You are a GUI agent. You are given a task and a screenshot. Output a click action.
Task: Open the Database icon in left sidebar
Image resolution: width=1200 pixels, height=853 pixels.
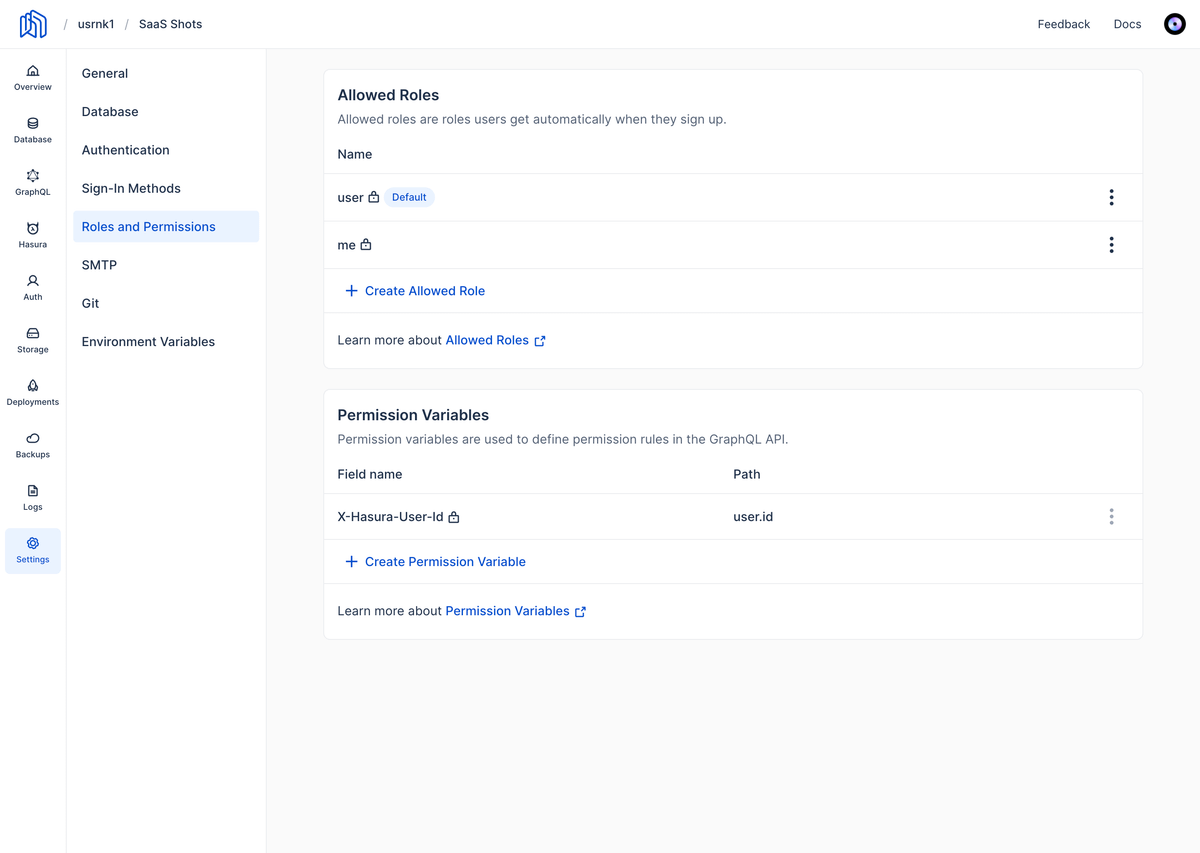point(33,130)
